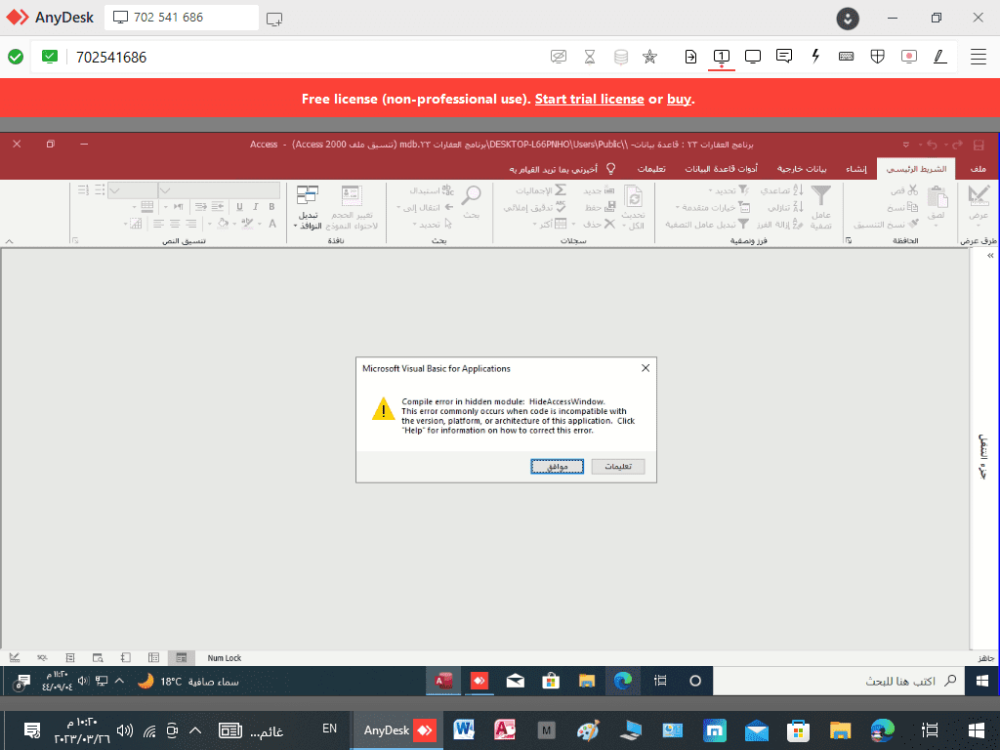Open the AnyDesk display settings monitor icon

[x=753, y=57]
